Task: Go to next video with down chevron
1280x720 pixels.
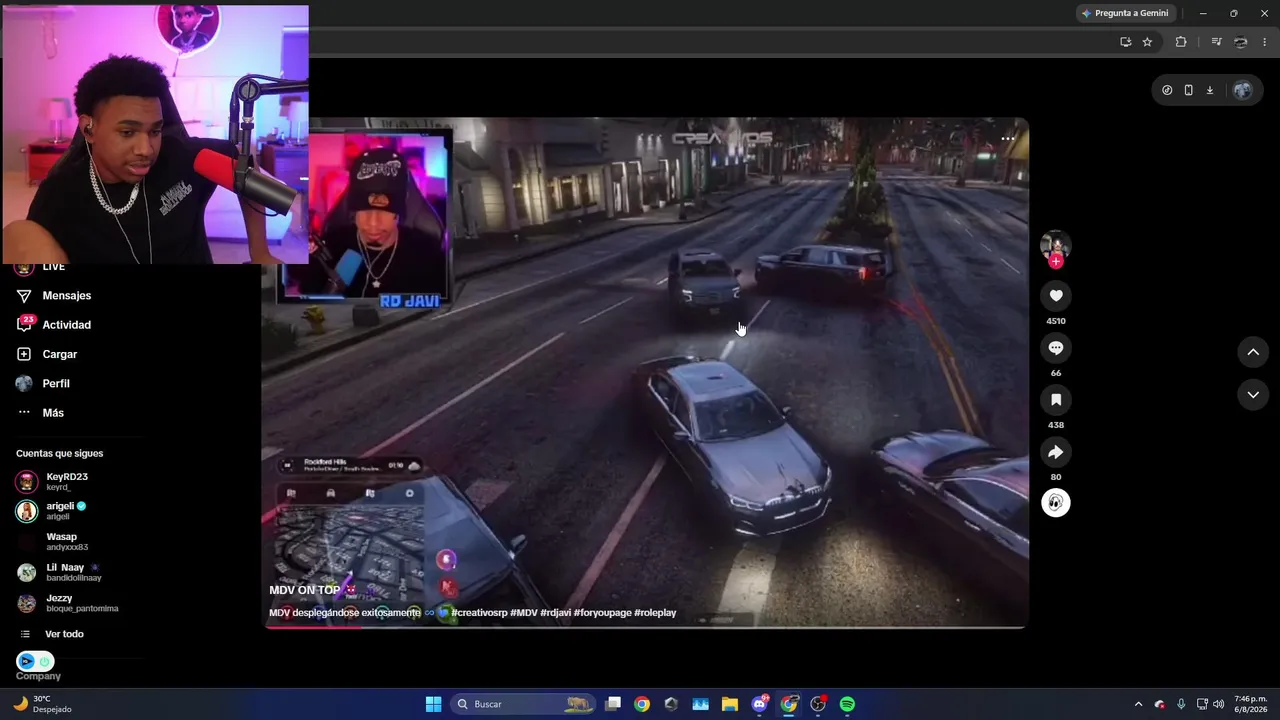Action: (1253, 395)
